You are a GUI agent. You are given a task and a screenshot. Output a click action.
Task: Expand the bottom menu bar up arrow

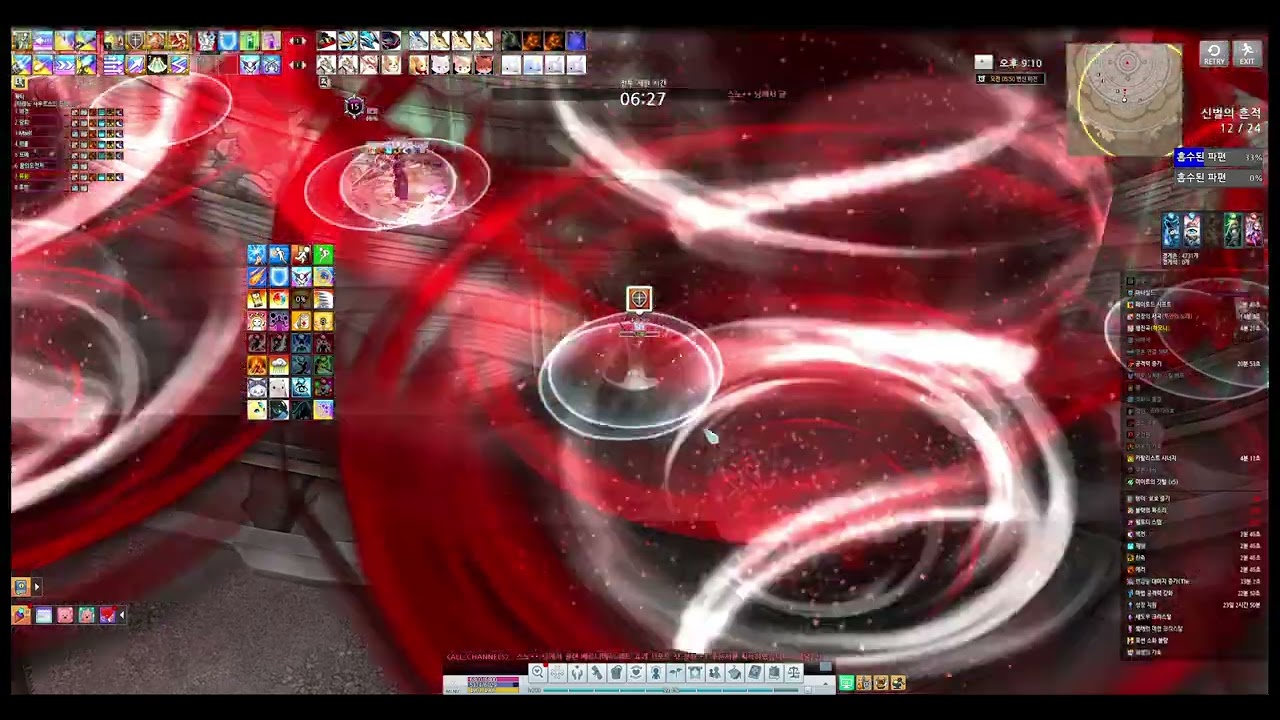pos(825,684)
